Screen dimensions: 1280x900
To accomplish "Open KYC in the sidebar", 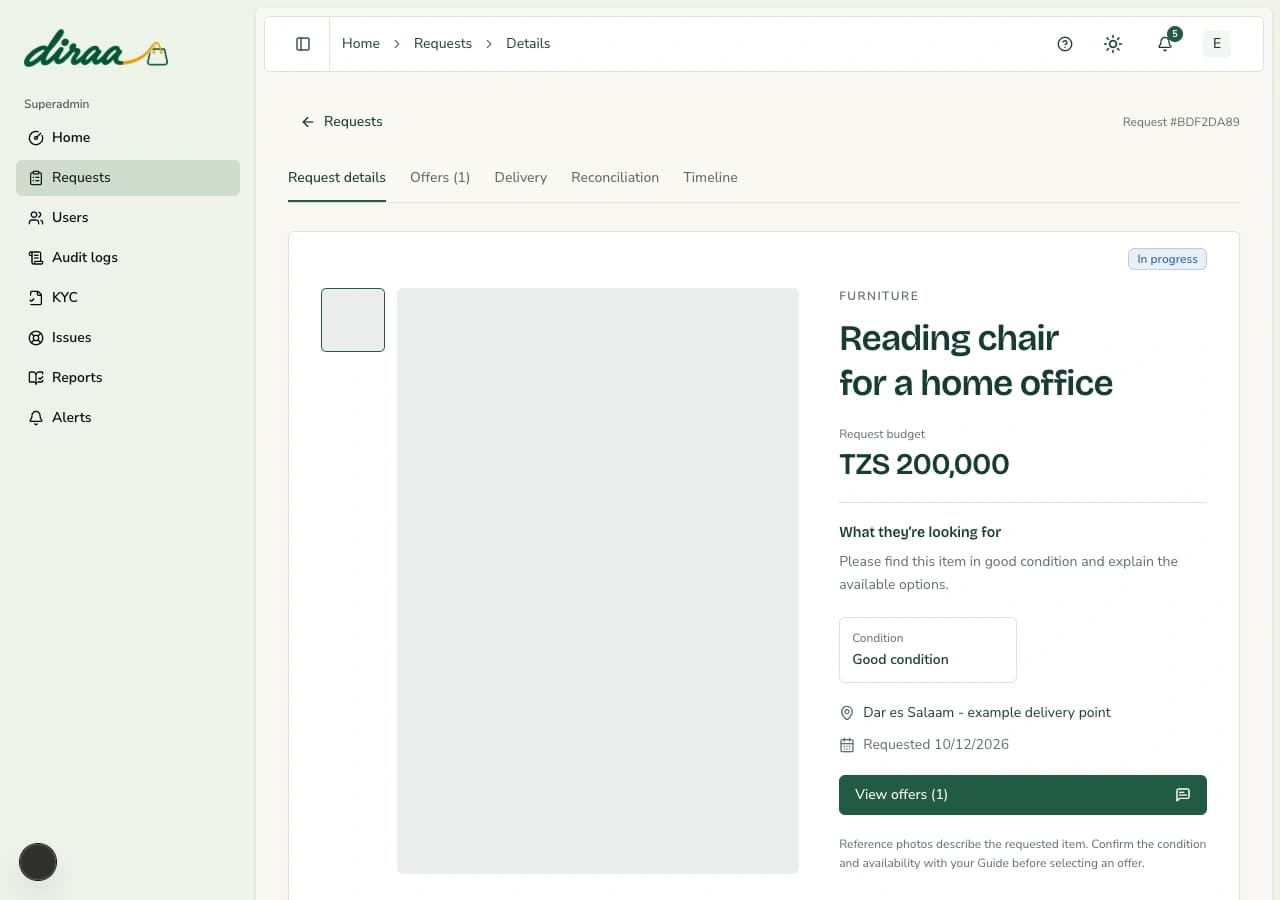I will pos(128,297).
